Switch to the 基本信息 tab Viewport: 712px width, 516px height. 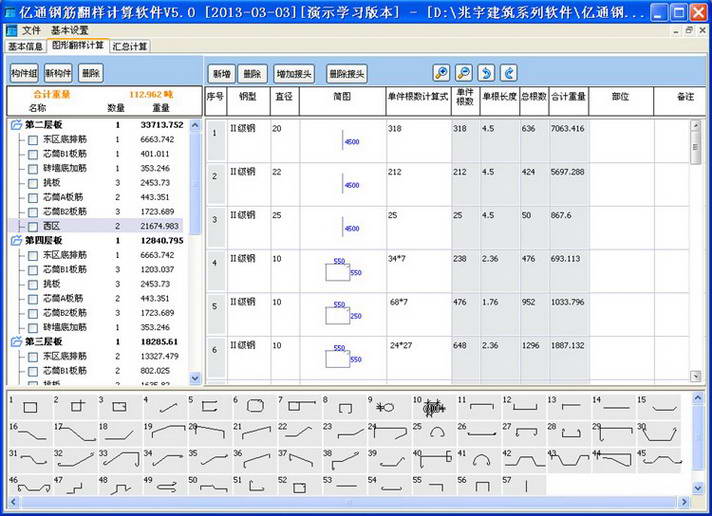tap(25, 46)
